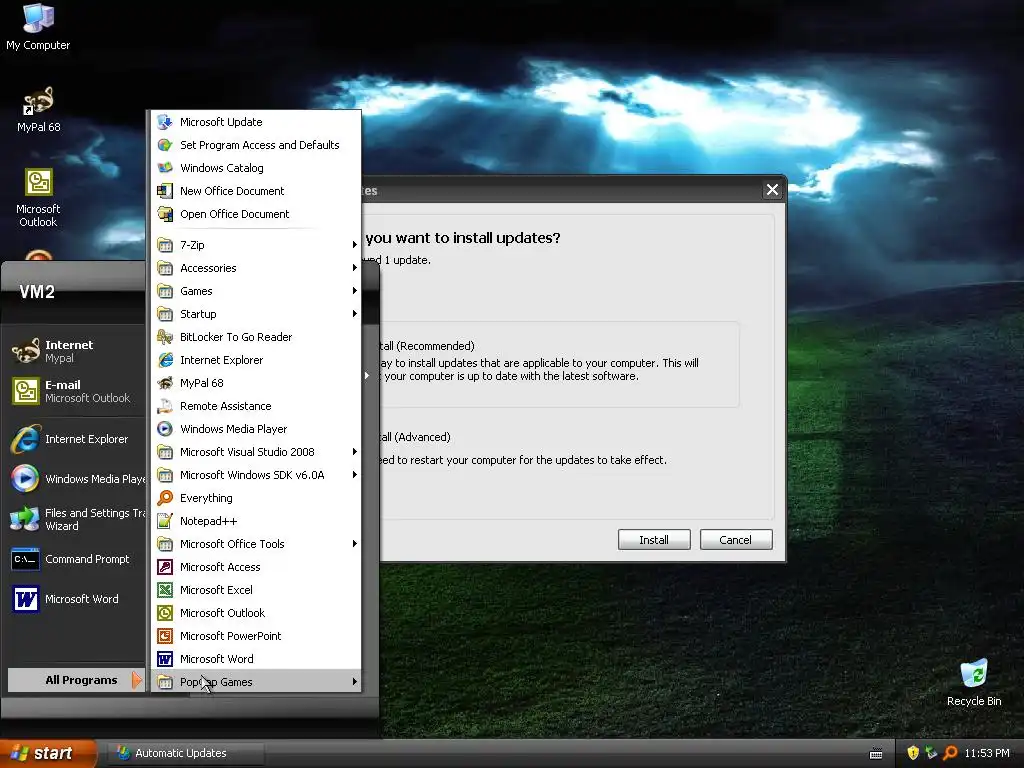Expand the Accessories folder
1024x768 pixels.
(255, 268)
